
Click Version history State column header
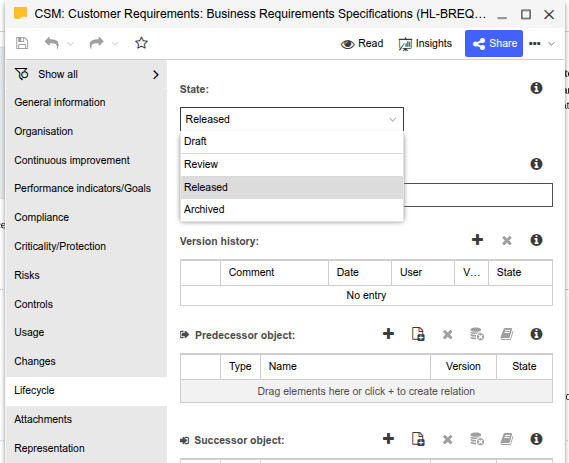pyautogui.click(x=520, y=273)
